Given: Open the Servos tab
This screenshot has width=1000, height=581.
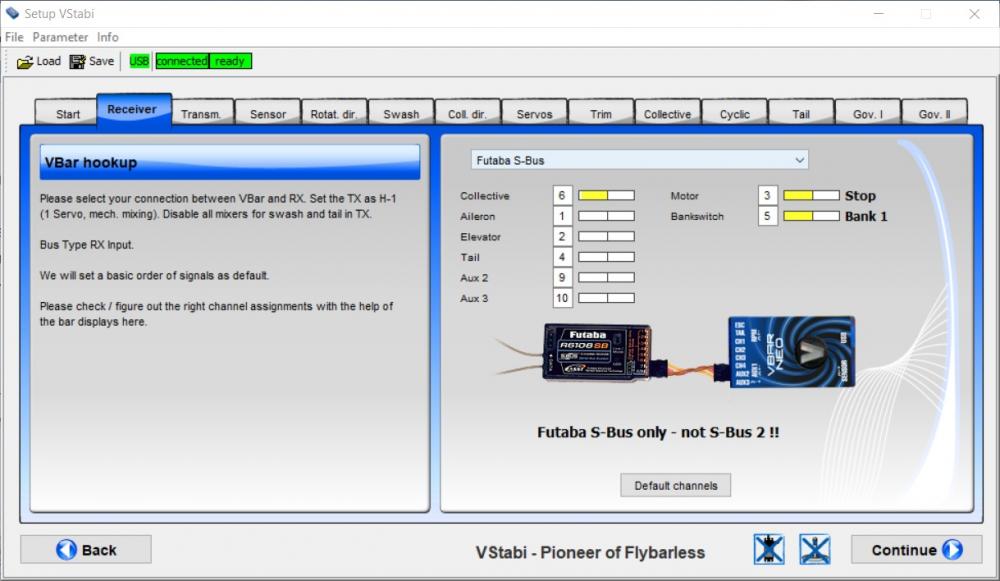Looking at the screenshot, I should click(x=534, y=114).
